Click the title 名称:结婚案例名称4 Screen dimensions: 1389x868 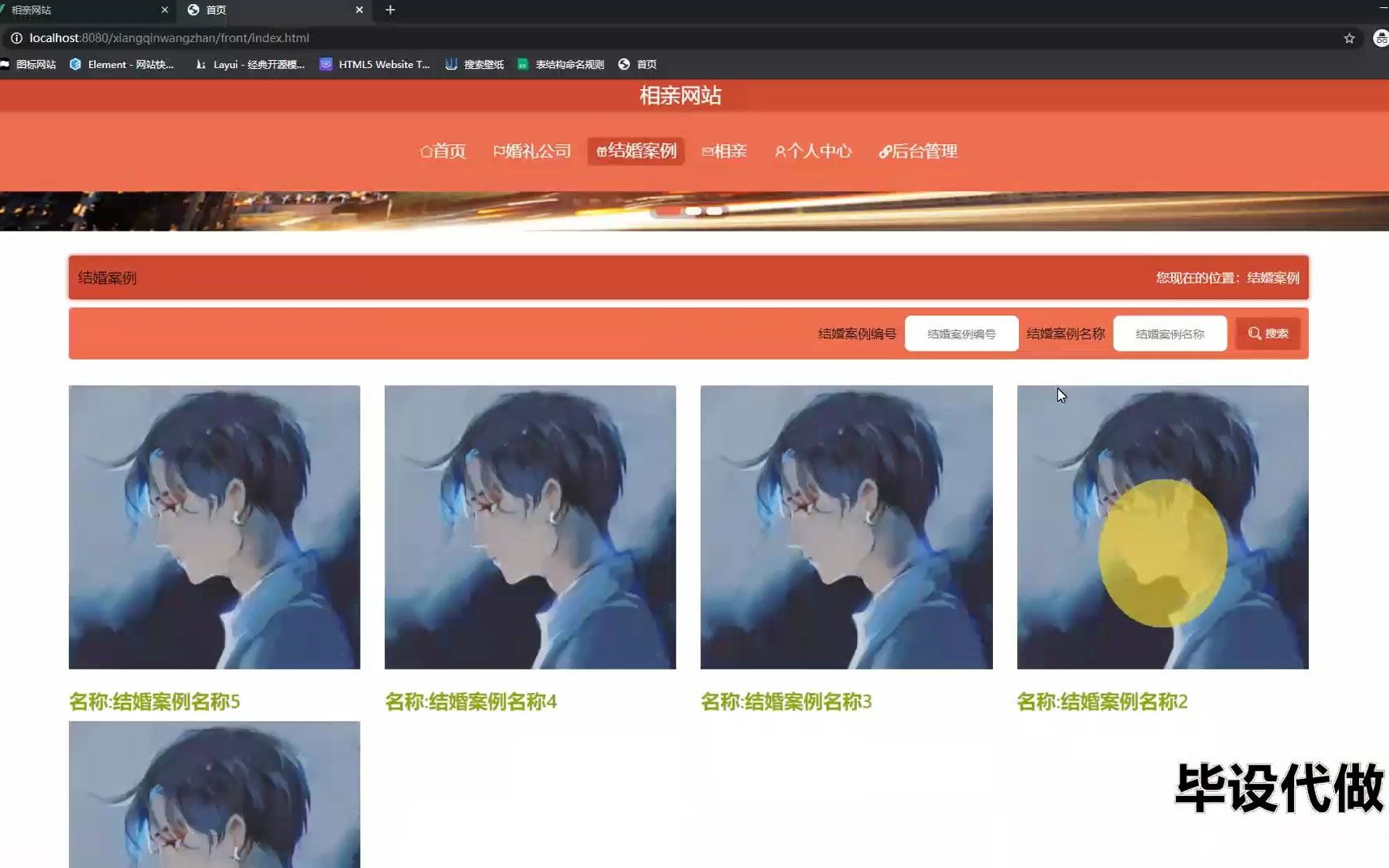471,701
